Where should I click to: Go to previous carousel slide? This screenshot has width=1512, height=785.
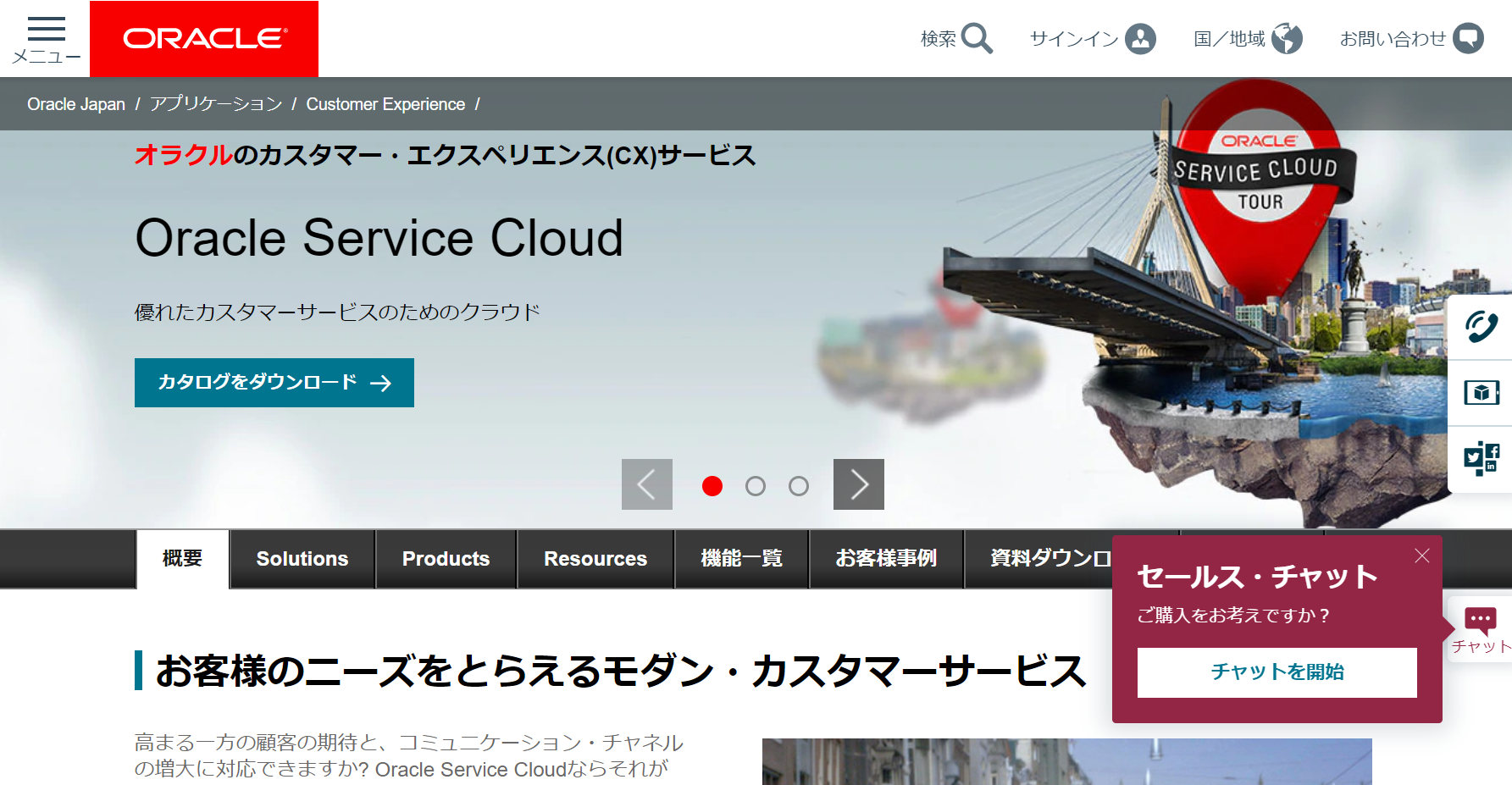tap(647, 484)
